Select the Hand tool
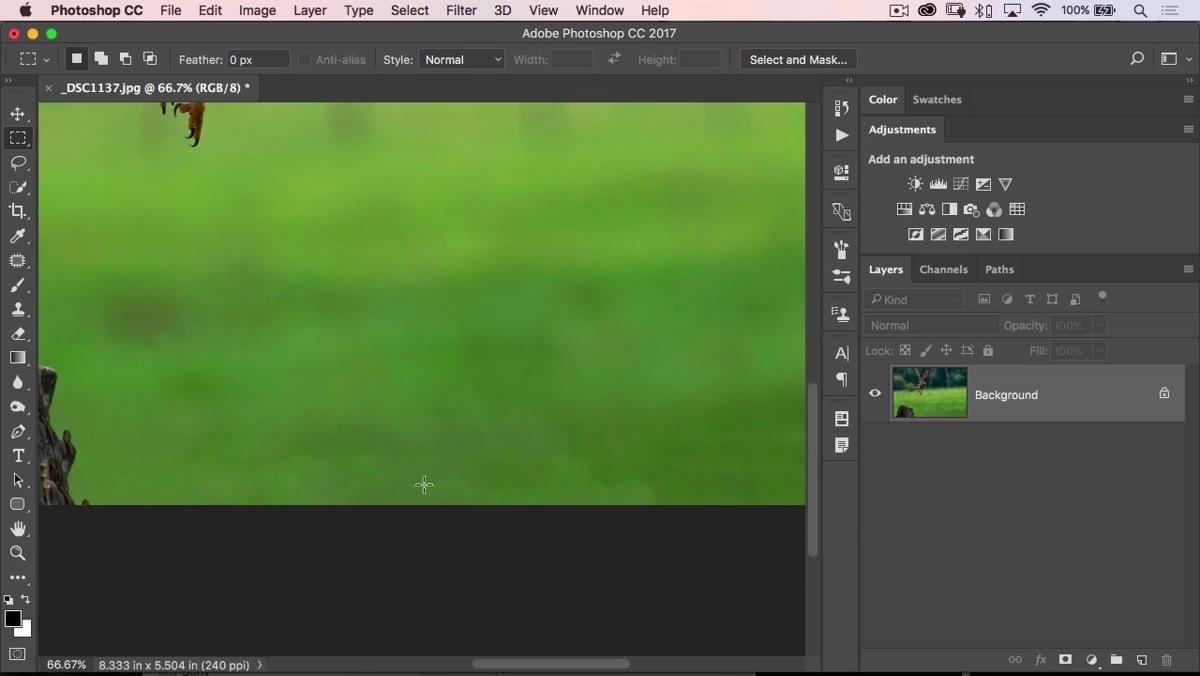 click(x=18, y=529)
